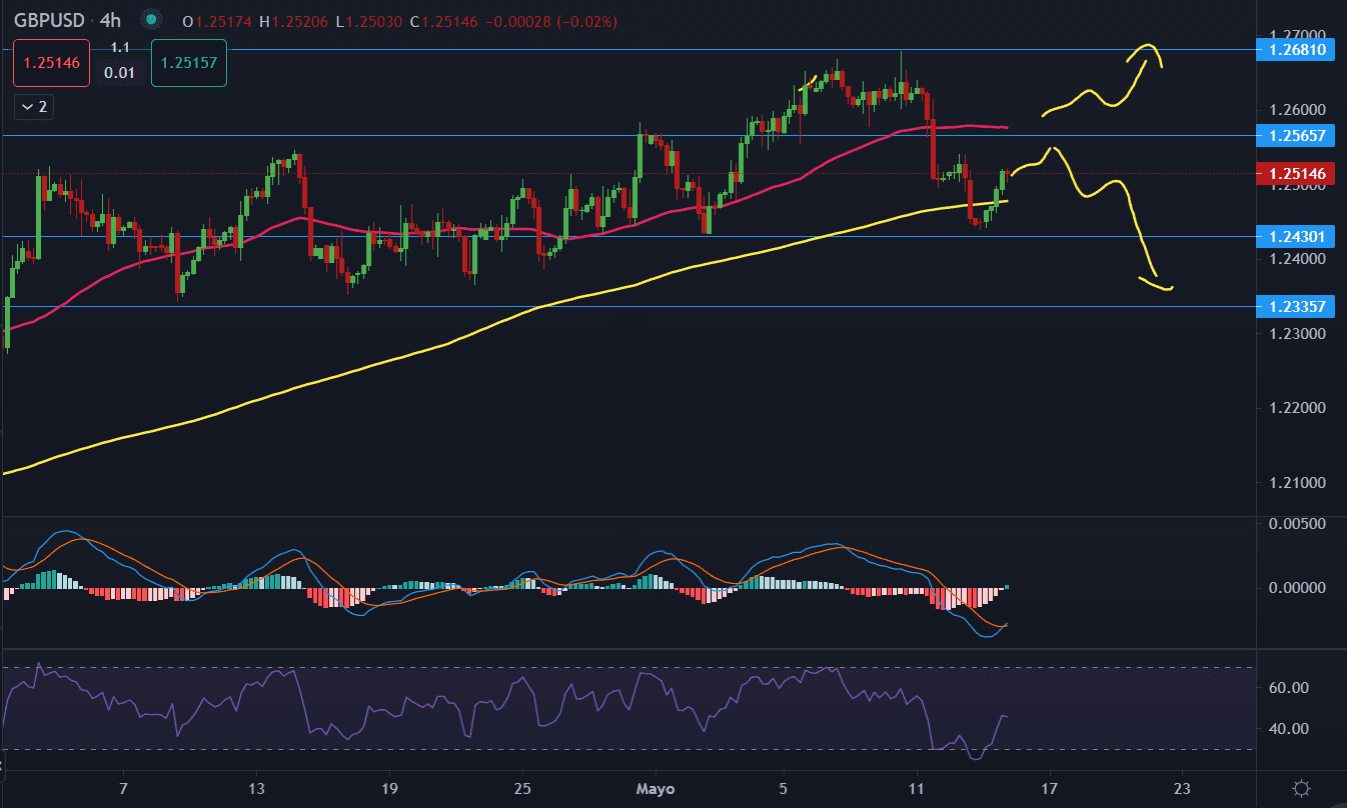
Task: Click the green buy price button 1.25157
Action: tap(189, 62)
